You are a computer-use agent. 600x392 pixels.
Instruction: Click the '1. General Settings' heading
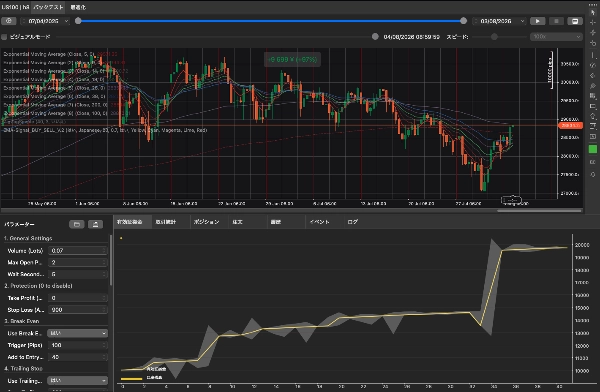[28, 238]
